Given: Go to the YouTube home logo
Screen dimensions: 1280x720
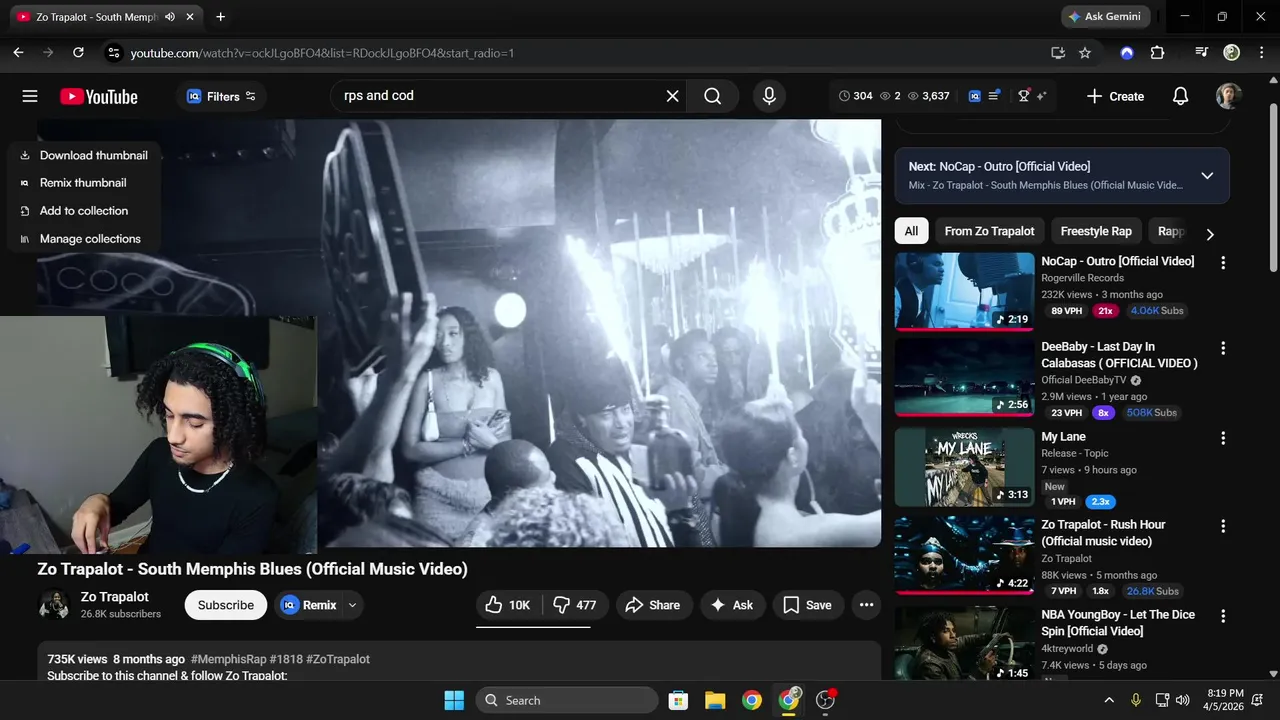Looking at the screenshot, I should coord(98,96).
